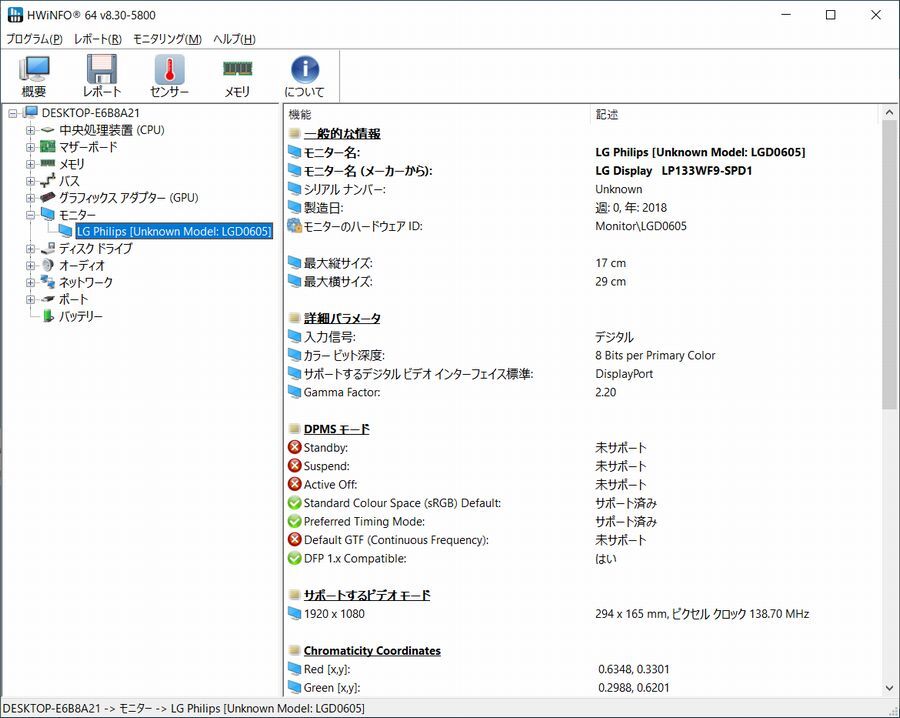This screenshot has width=900, height=718.
Task: Expand the オーディオ tree node
Action: [x=30, y=265]
